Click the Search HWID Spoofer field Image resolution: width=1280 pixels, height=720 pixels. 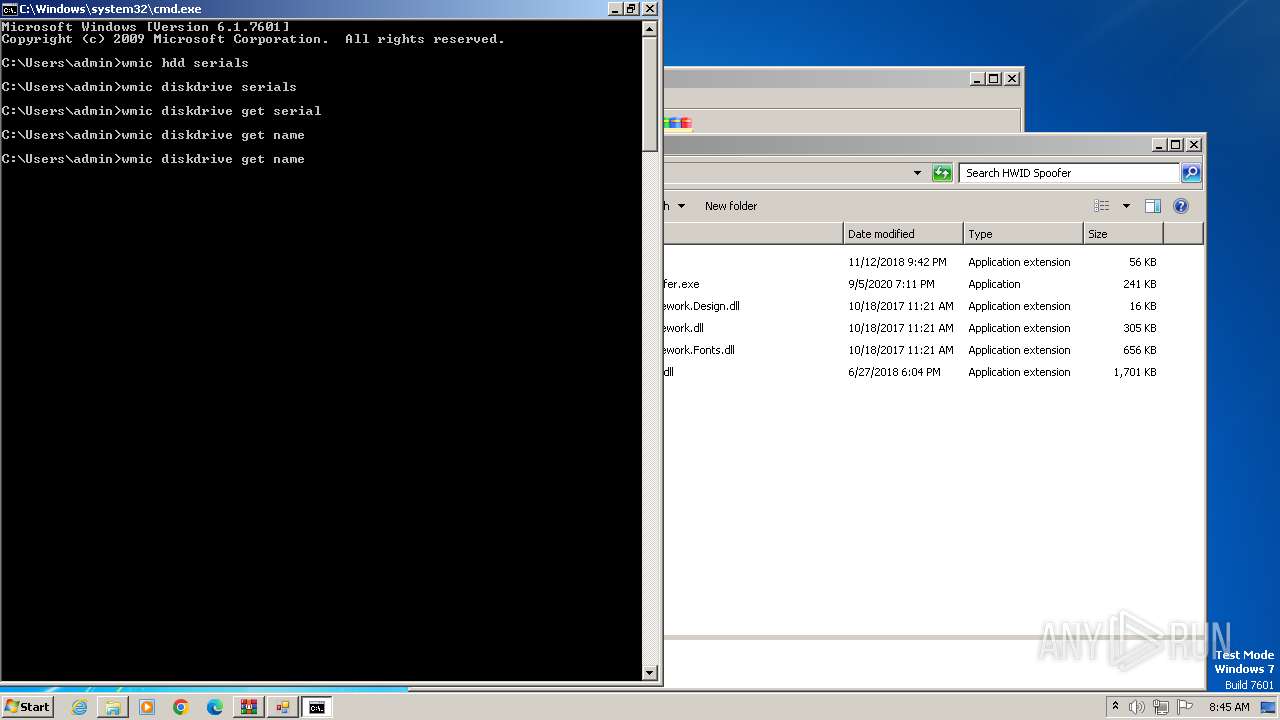coord(1069,173)
